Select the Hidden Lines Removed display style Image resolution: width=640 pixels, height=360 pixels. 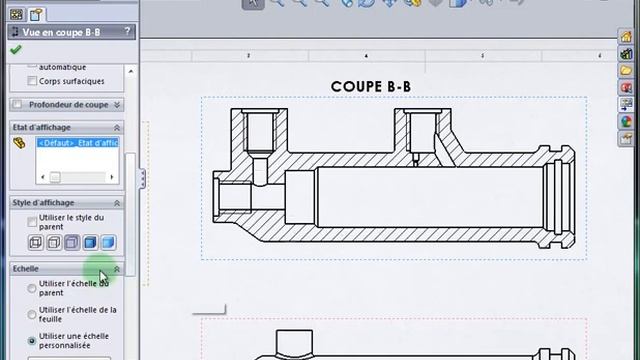[72, 242]
